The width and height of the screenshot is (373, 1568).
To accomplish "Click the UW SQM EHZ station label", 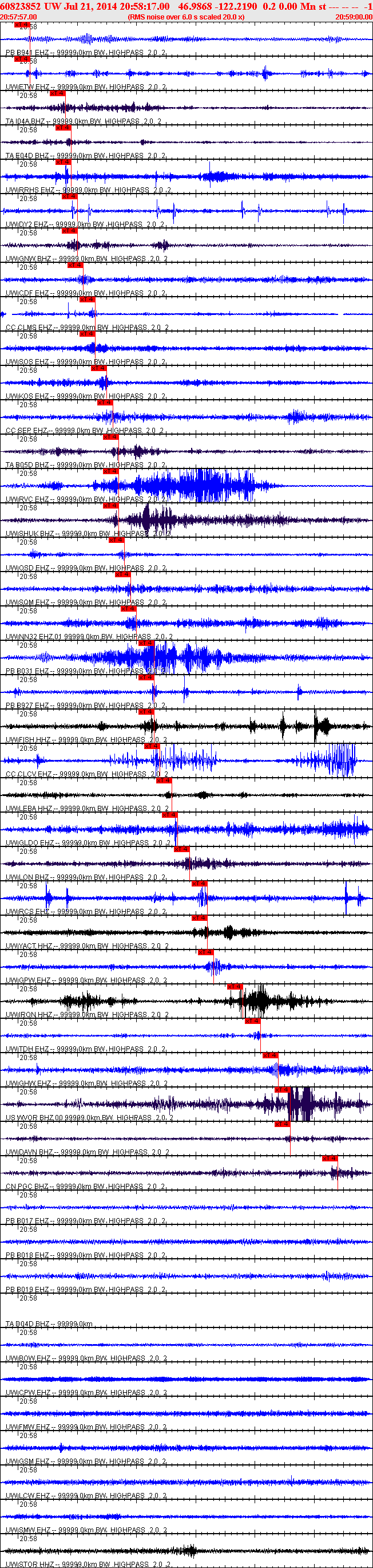I will (x=27, y=602).
